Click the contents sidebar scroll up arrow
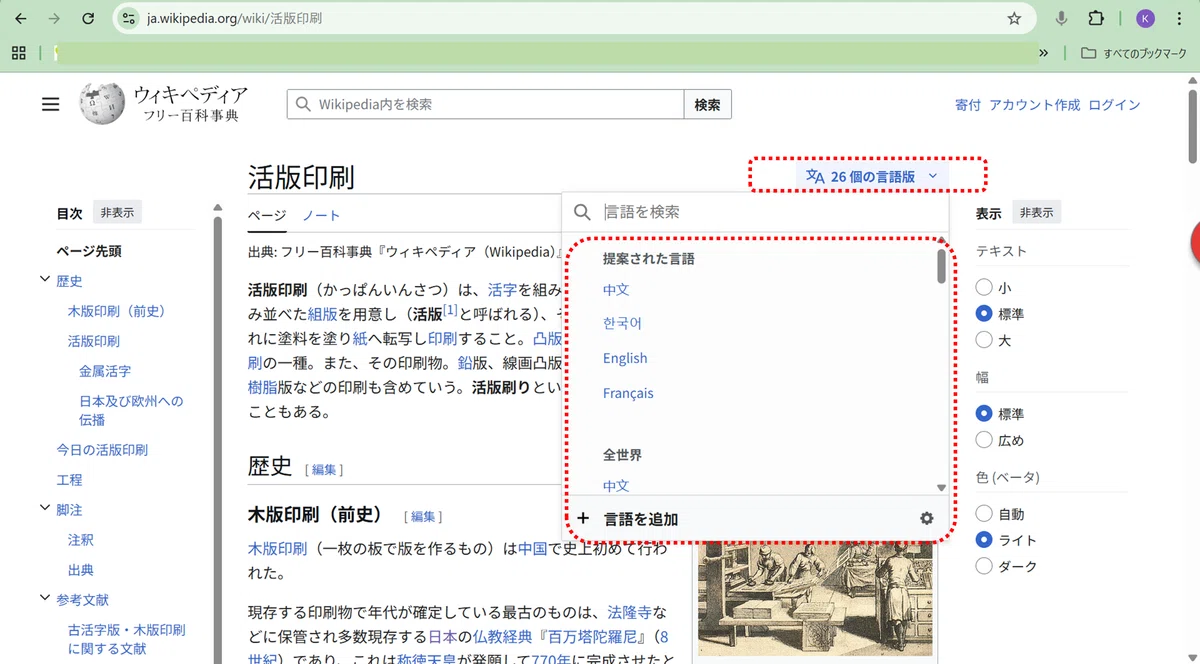 click(218, 208)
